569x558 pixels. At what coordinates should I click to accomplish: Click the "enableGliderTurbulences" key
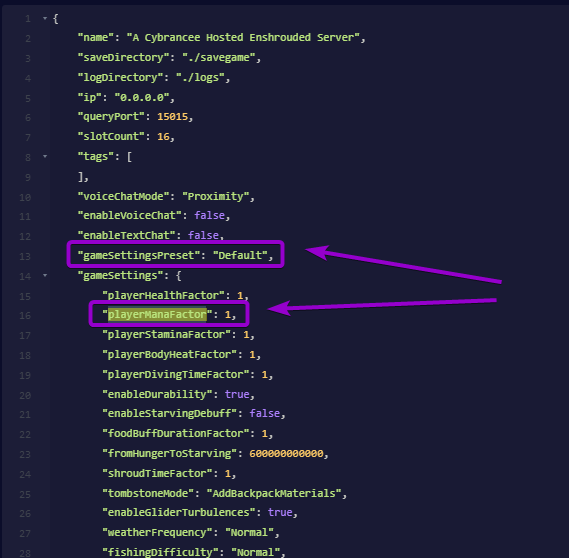[179, 513]
